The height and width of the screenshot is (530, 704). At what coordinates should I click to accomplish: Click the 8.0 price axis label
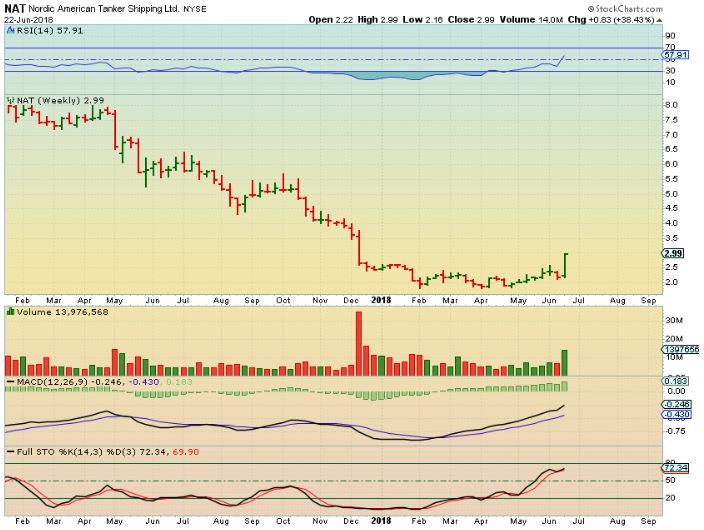(x=672, y=105)
